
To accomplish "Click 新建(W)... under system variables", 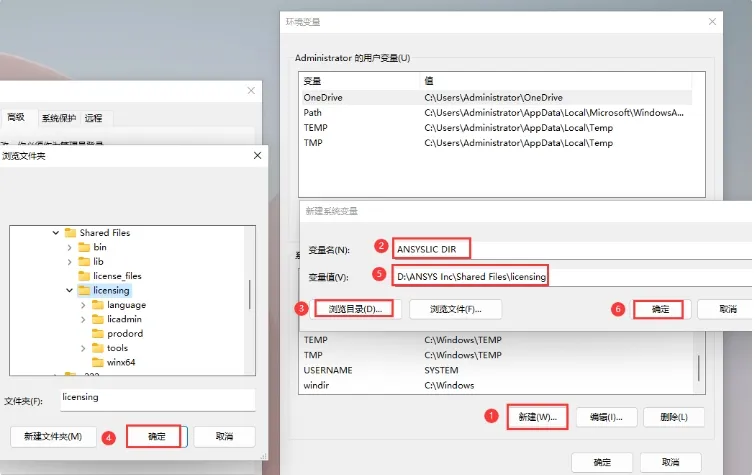I will pyautogui.click(x=537, y=417).
